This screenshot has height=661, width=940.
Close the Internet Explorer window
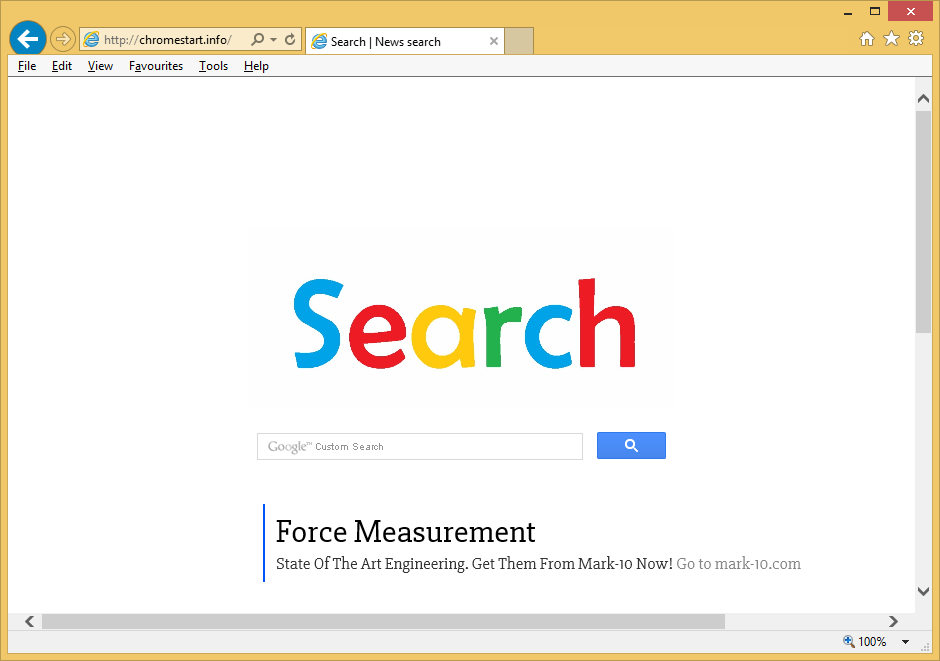911,11
